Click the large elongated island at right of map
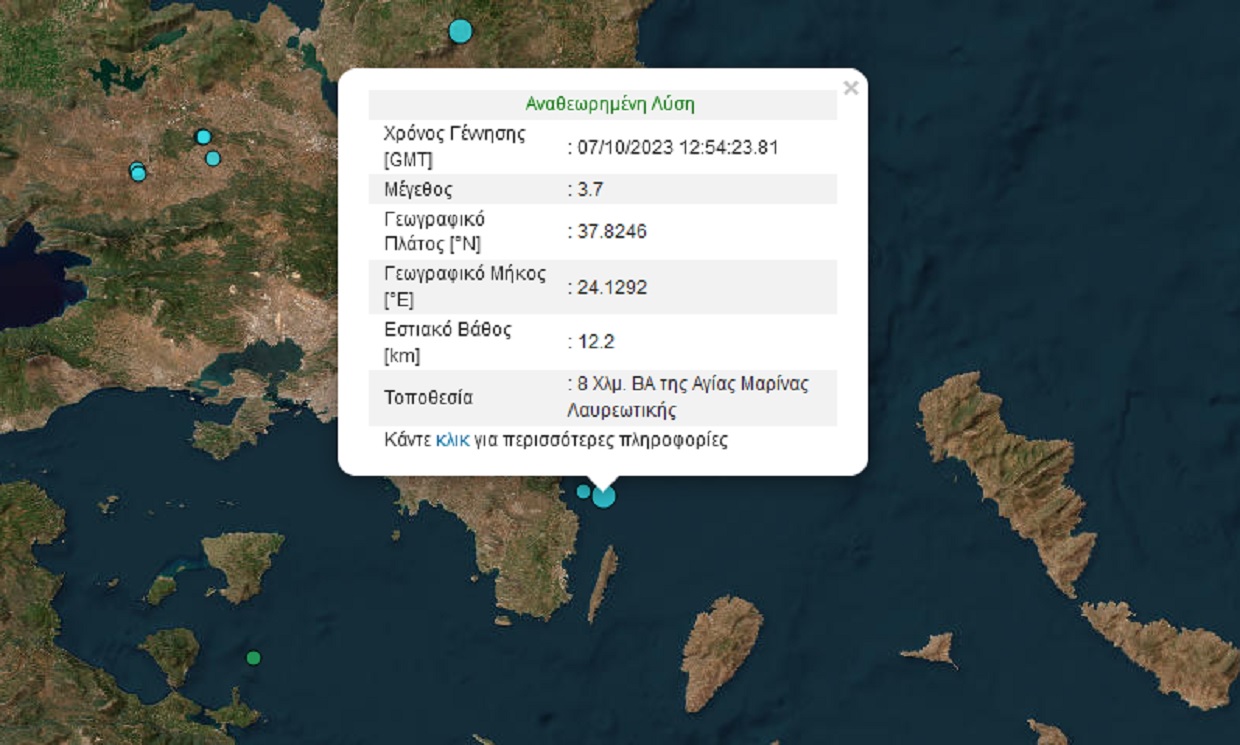Screen dimensions: 1240x745 1010,470
